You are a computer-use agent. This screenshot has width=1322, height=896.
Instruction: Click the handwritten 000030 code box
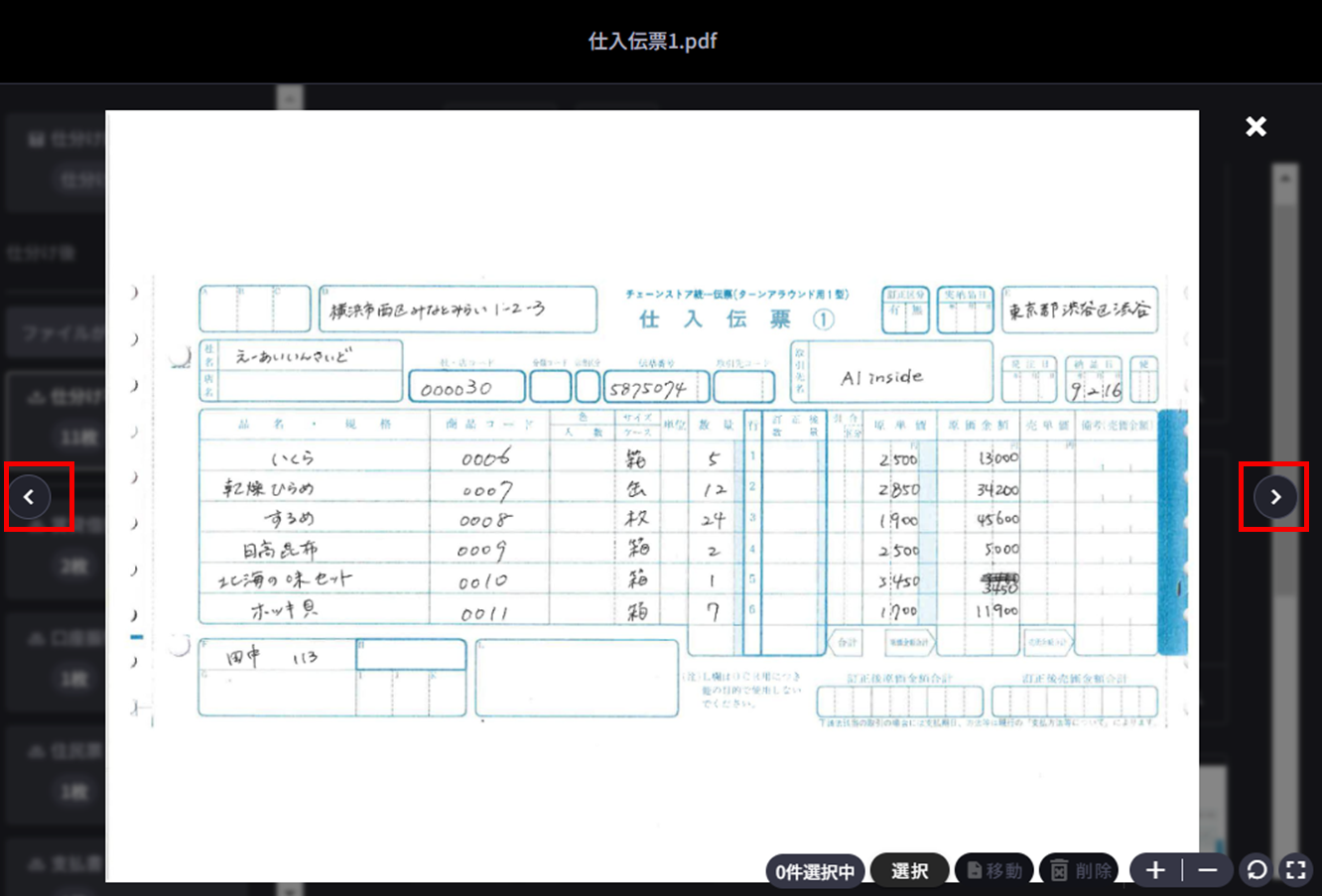458,388
